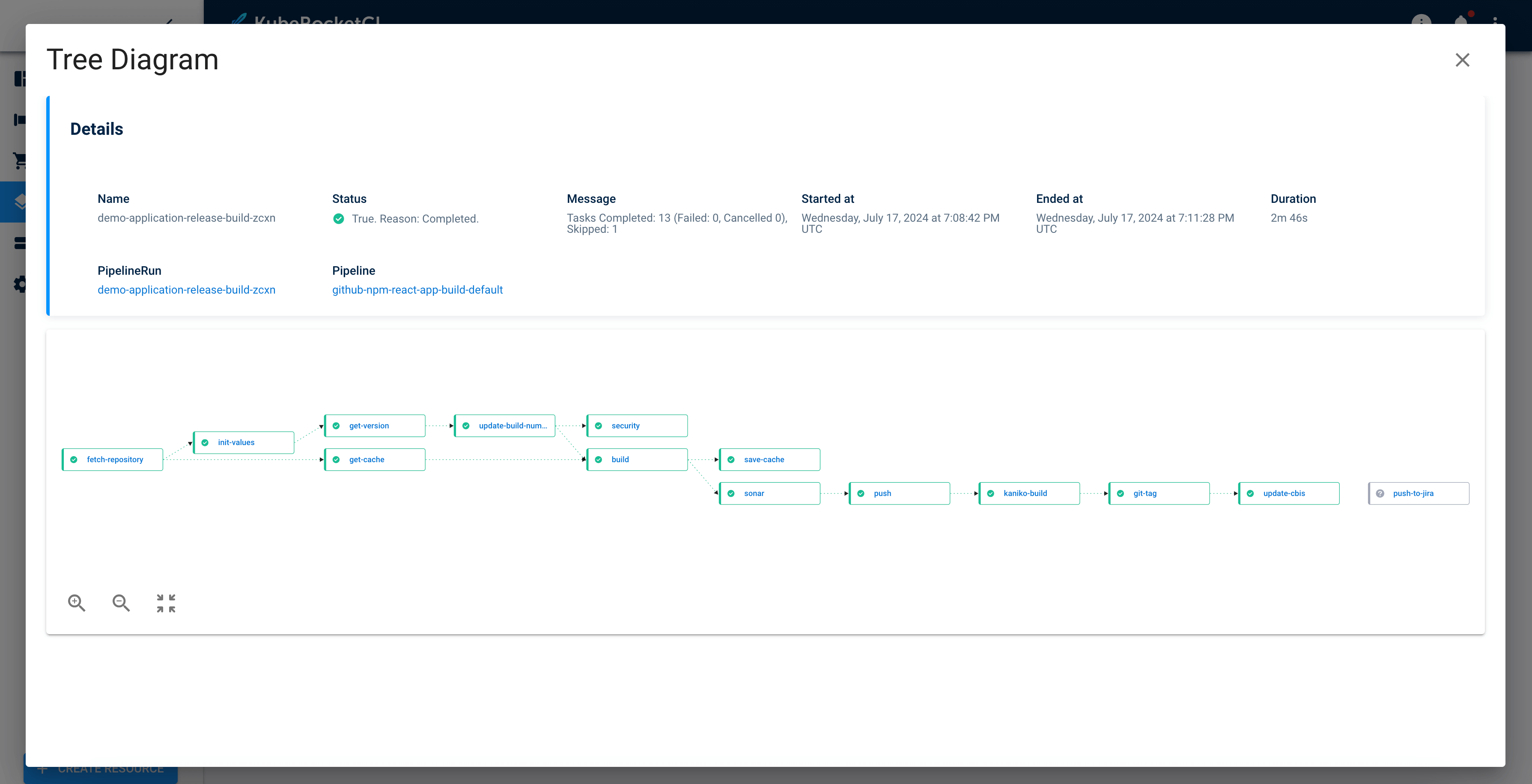Select the update-build-num... task node
Screen dimensions: 1532x784
[x=504, y=425]
